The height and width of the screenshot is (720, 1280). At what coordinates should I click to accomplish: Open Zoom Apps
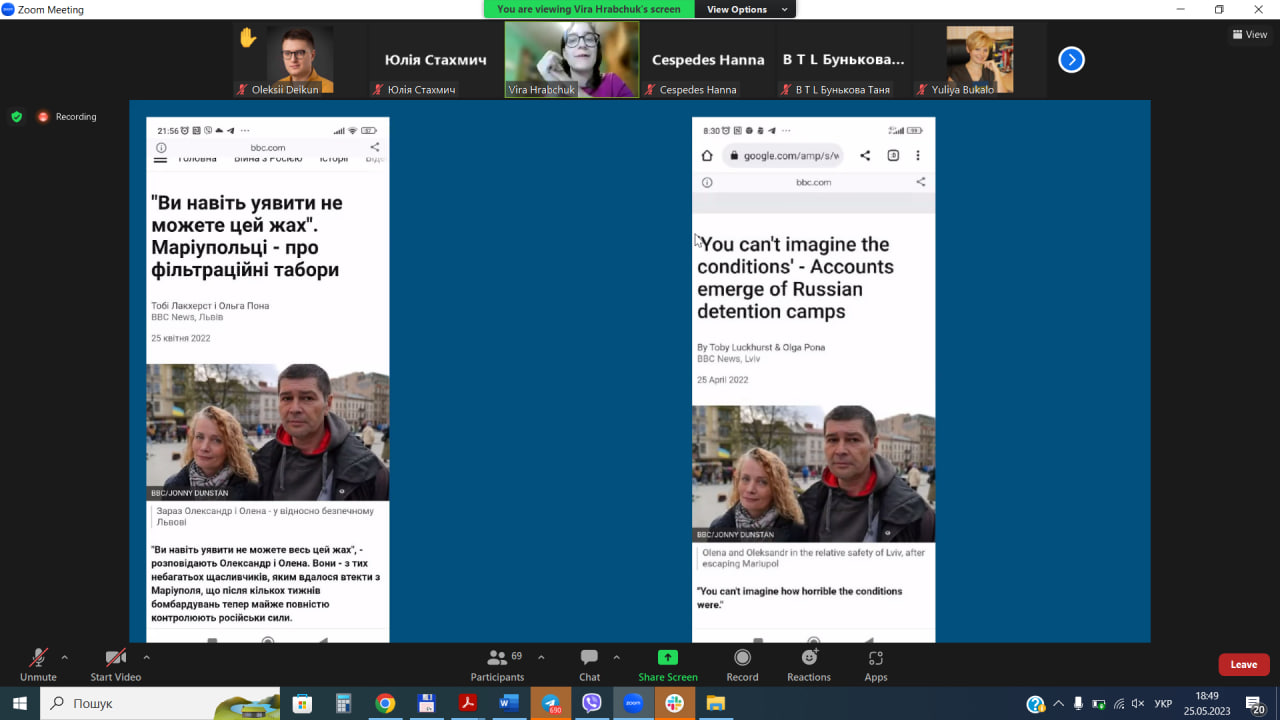(x=876, y=664)
